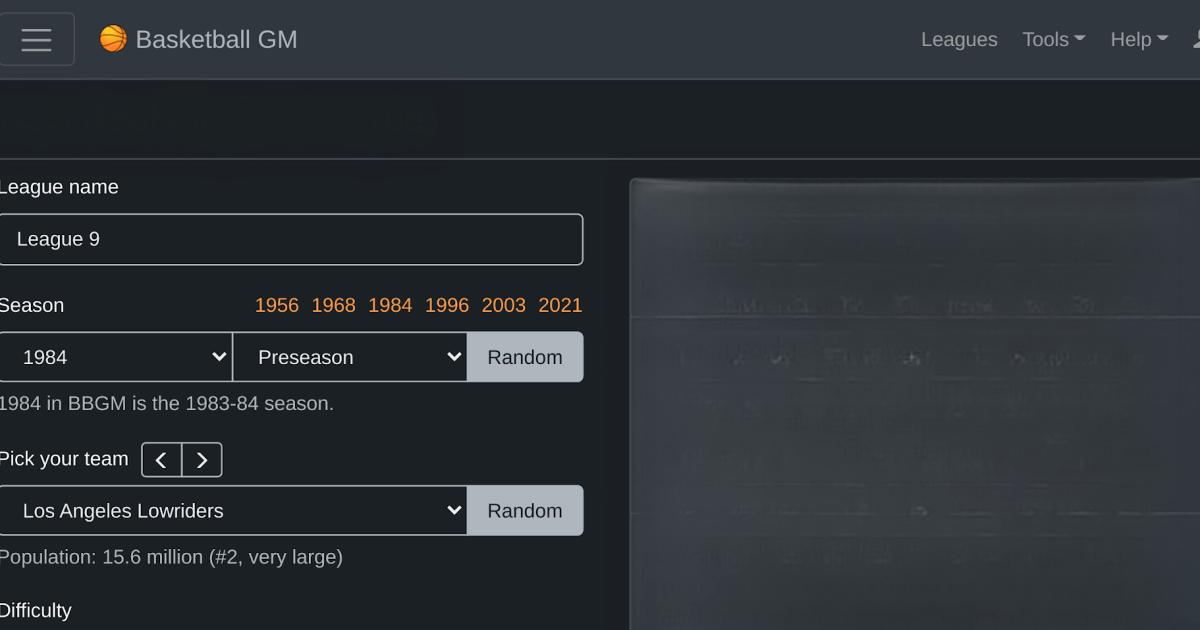Viewport: 1200px width, 630px height.
Task: Go to previous team with left arrow
Action: tap(162, 460)
